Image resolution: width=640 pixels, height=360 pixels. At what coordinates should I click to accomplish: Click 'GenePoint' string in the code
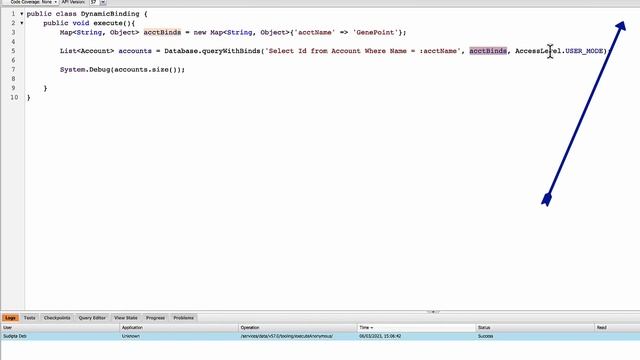point(375,32)
